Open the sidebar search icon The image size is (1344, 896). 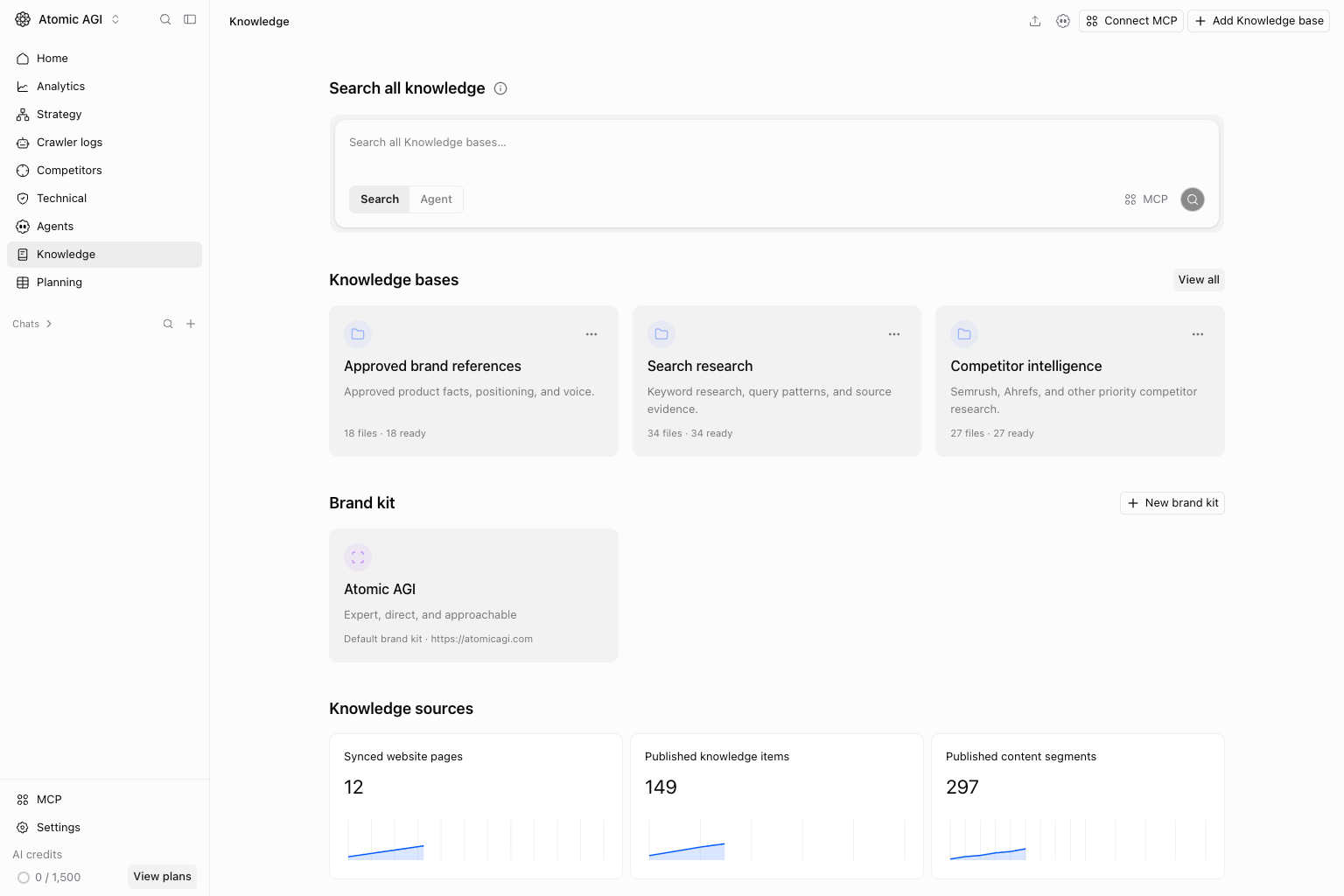165,19
